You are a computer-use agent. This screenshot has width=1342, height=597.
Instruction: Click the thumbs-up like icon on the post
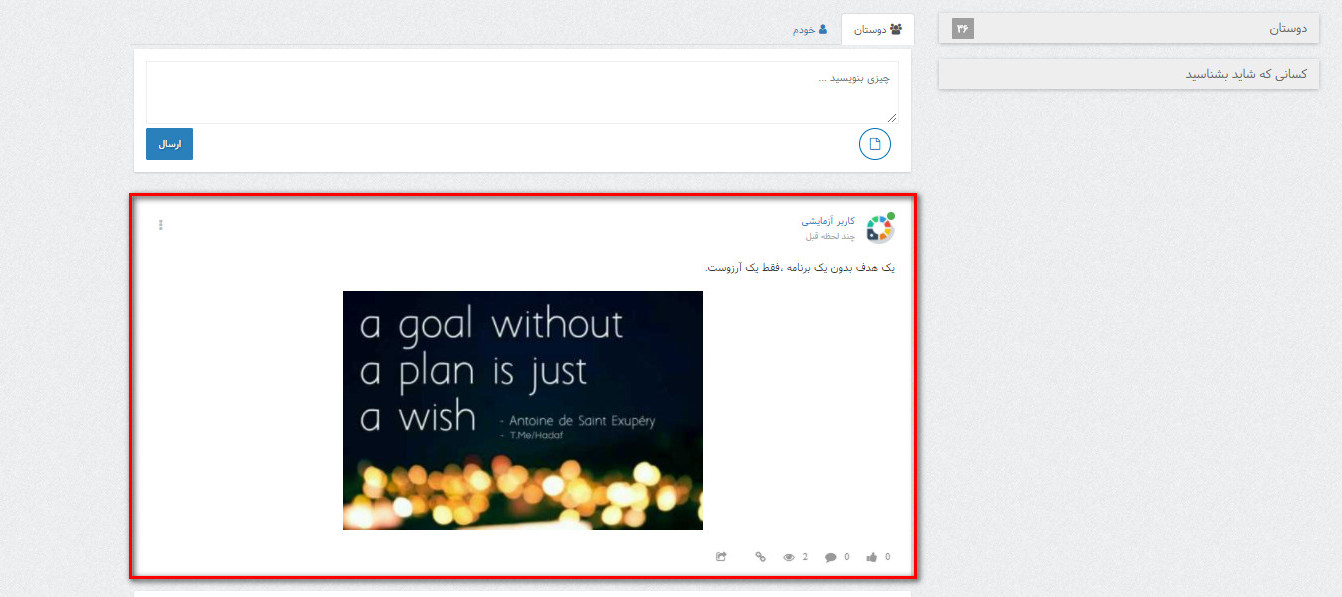point(871,558)
